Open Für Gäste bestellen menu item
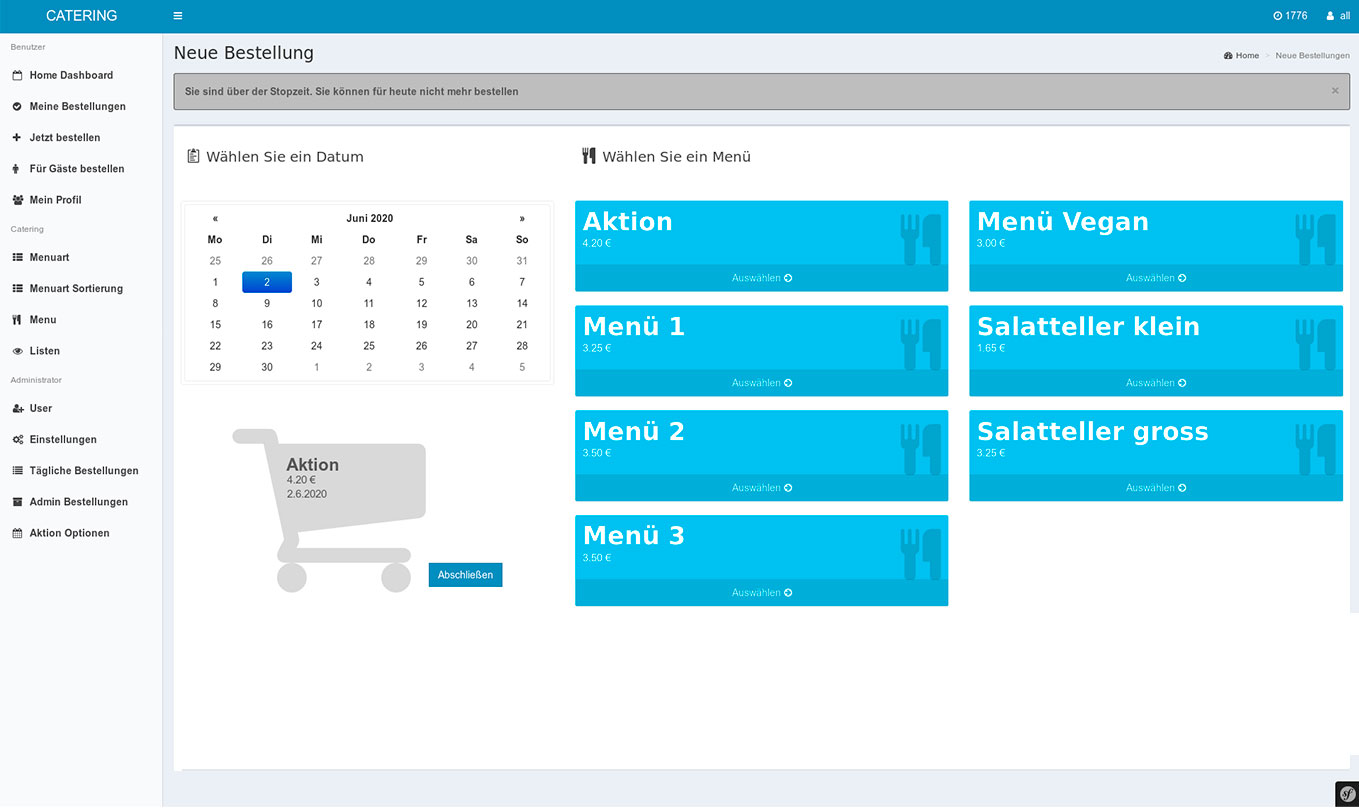 pos(77,169)
